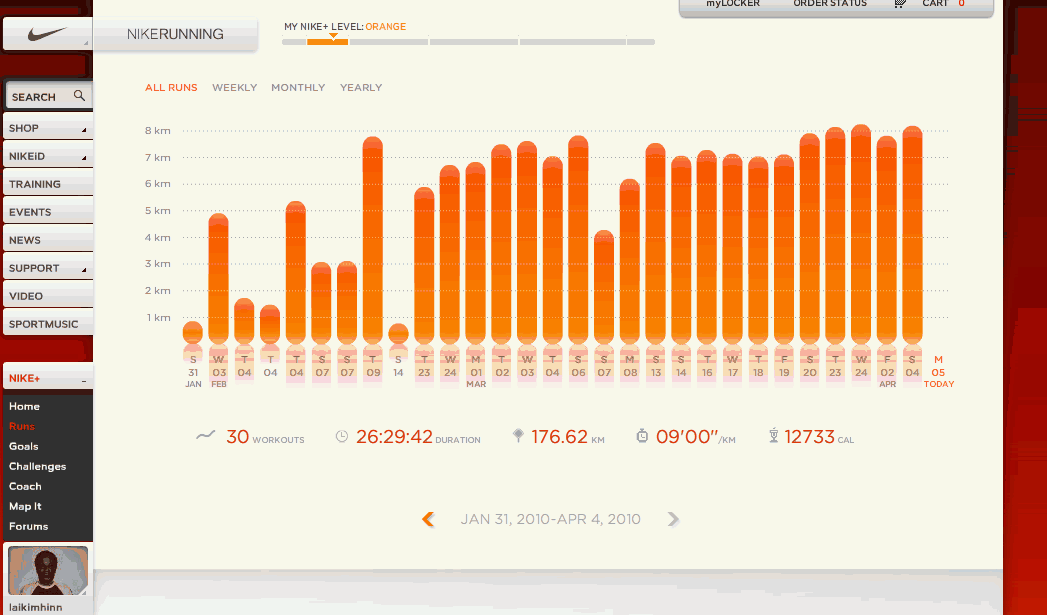This screenshot has width=1047, height=615.
Task: Open the laikimhinn profile picture
Action: tap(47, 571)
